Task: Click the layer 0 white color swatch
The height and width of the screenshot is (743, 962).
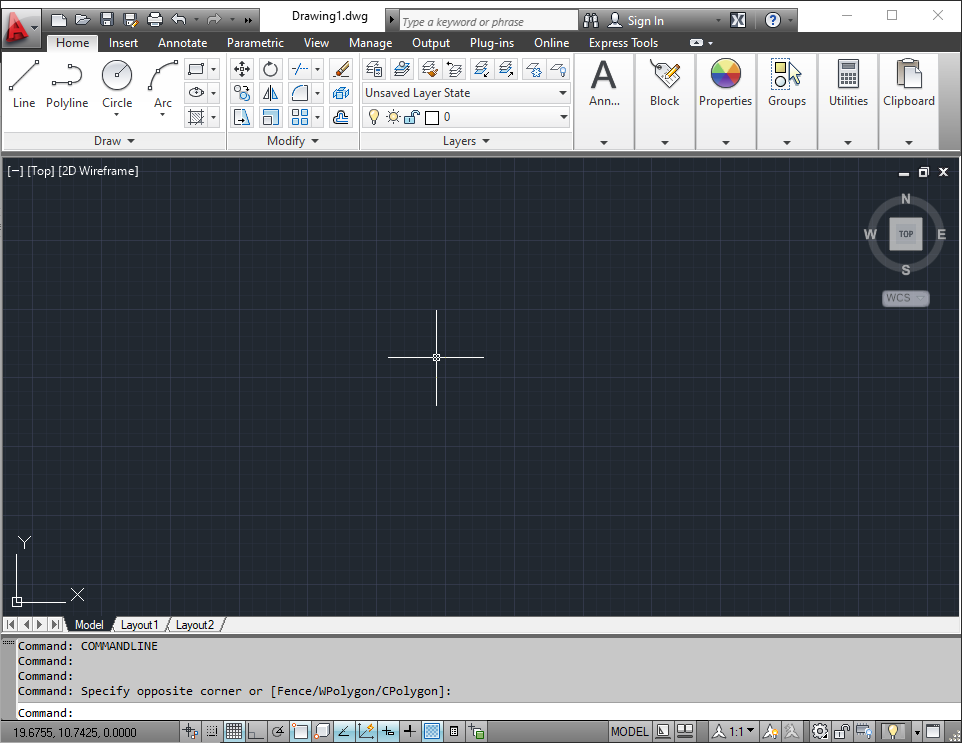Action: [x=432, y=117]
